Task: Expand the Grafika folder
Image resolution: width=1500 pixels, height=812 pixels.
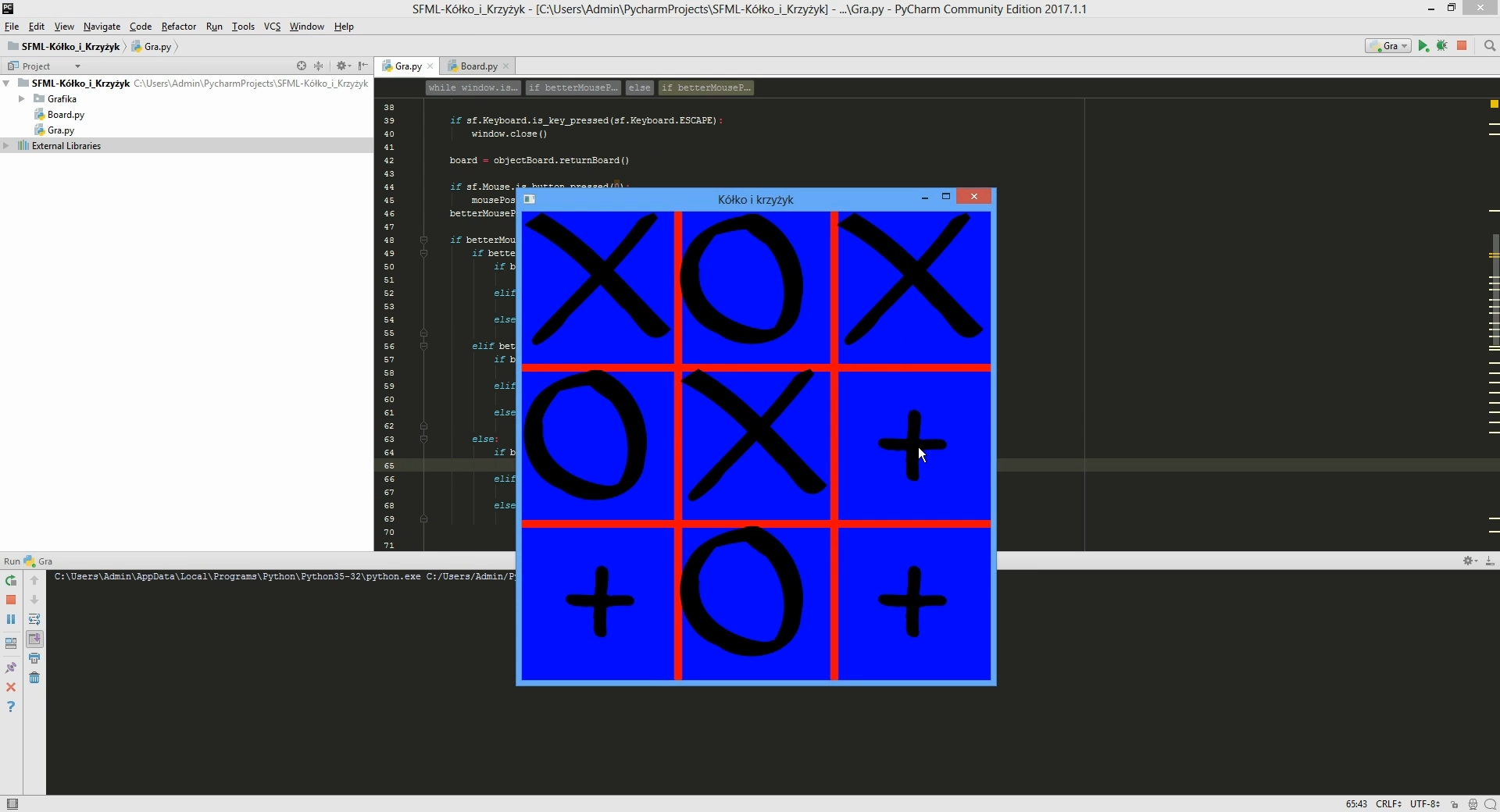Action: (x=22, y=99)
